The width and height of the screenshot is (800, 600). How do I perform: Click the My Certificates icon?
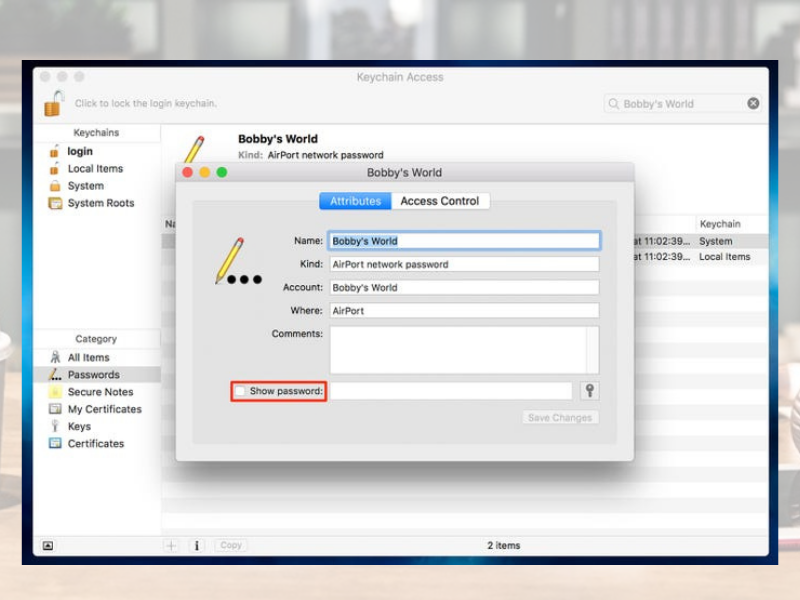pyautogui.click(x=55, y=409)
